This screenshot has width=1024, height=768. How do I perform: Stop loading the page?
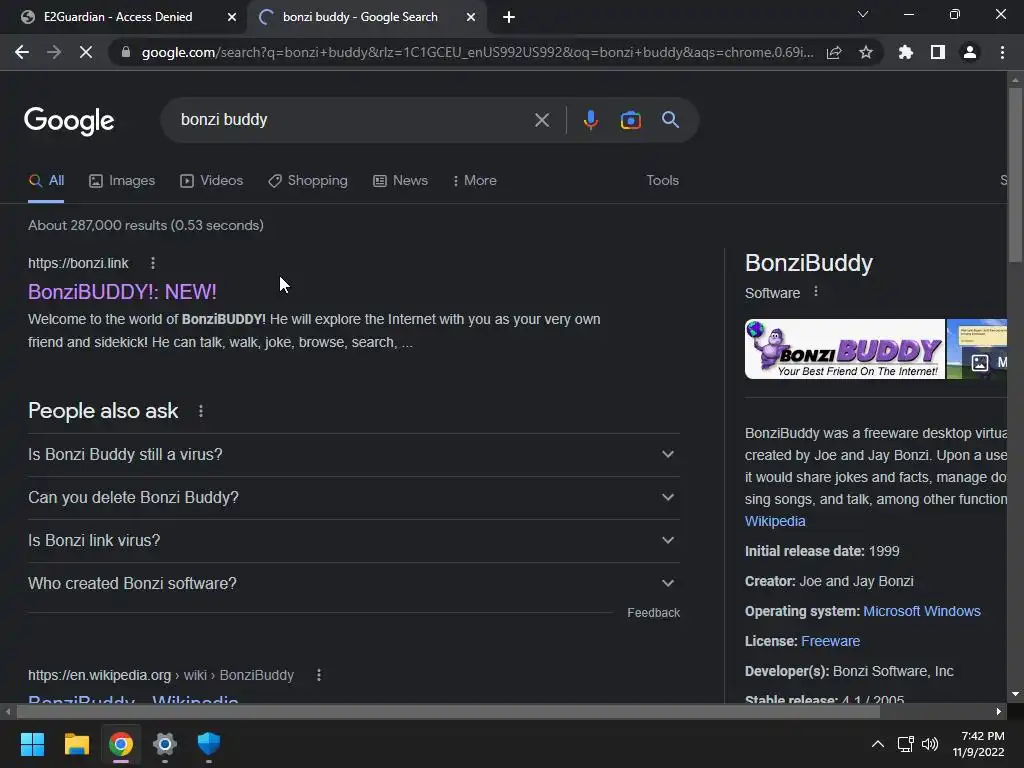[86, 52]
